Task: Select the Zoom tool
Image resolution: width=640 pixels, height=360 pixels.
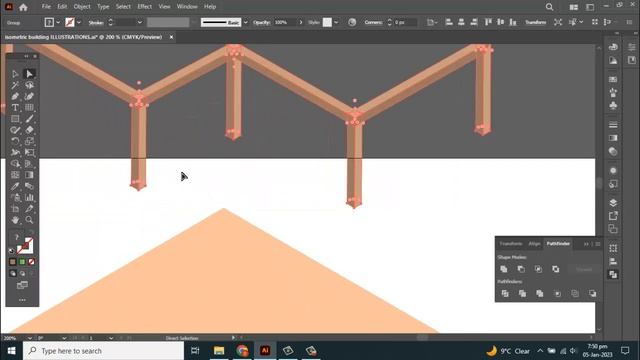Action: coord(29,220)
